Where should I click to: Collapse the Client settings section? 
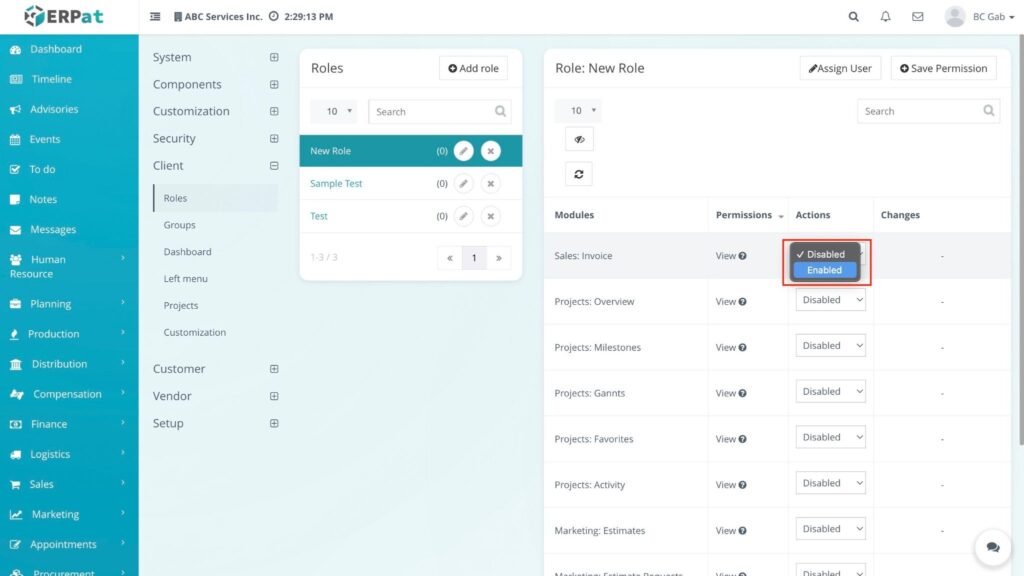tap(274, 166)
